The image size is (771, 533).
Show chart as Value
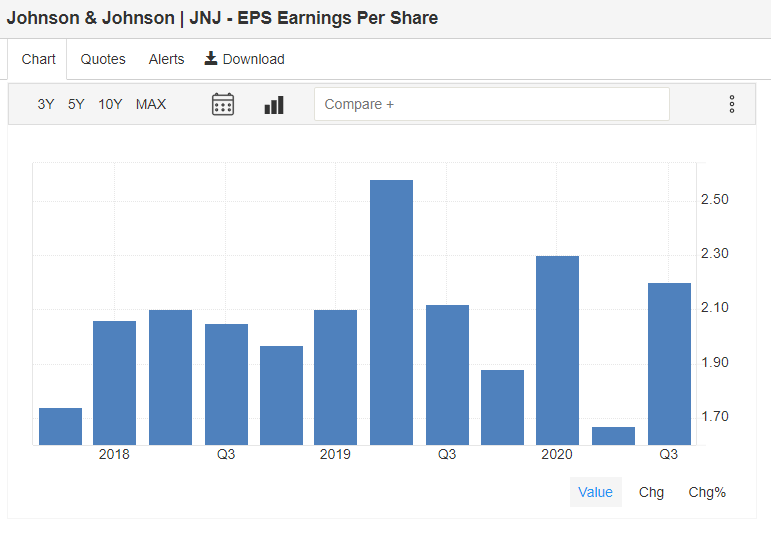click(x=595, y=492)
